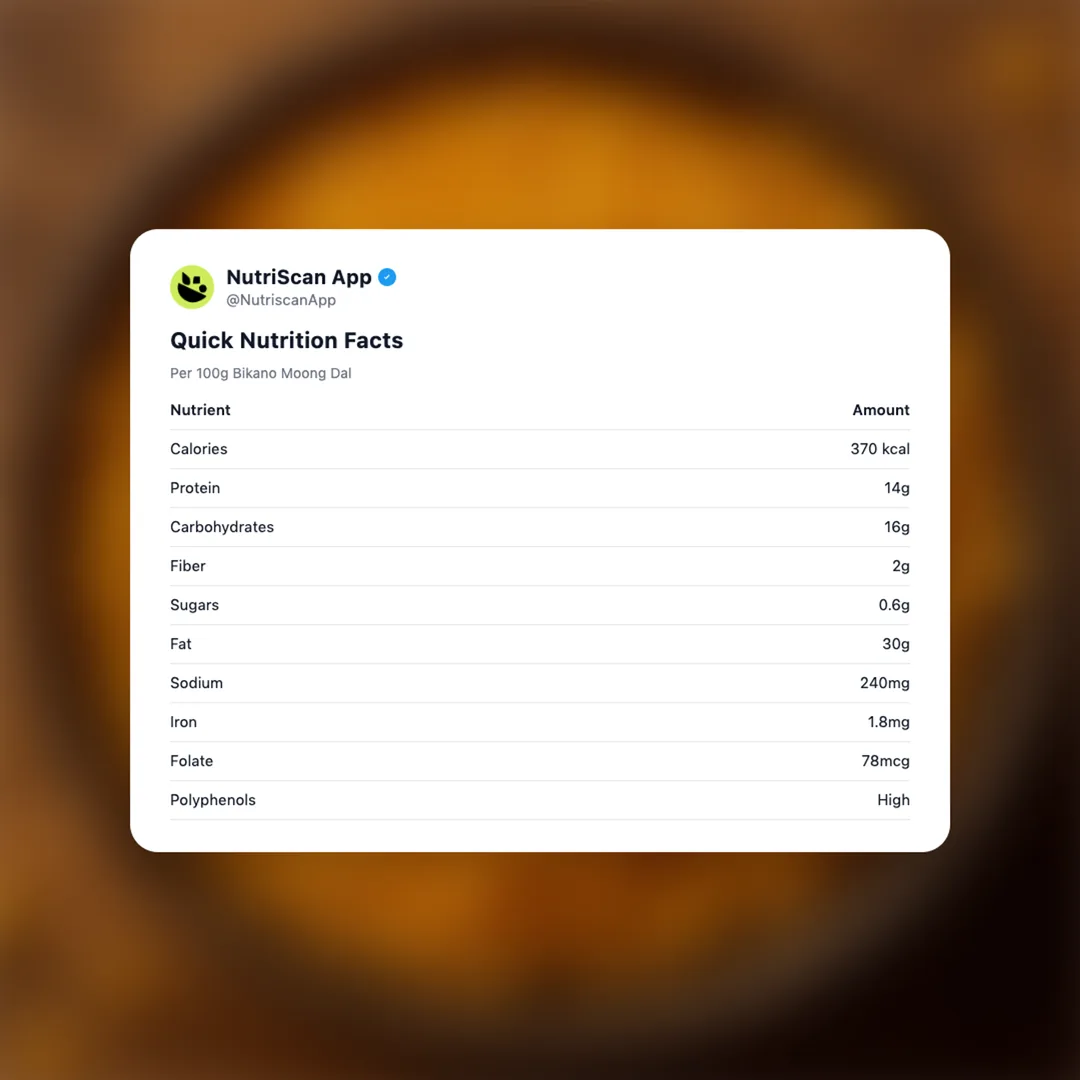Click the Polyphenols High value
The width and height of the screenshot is (1080, 1080).
[x=893, y=800]
